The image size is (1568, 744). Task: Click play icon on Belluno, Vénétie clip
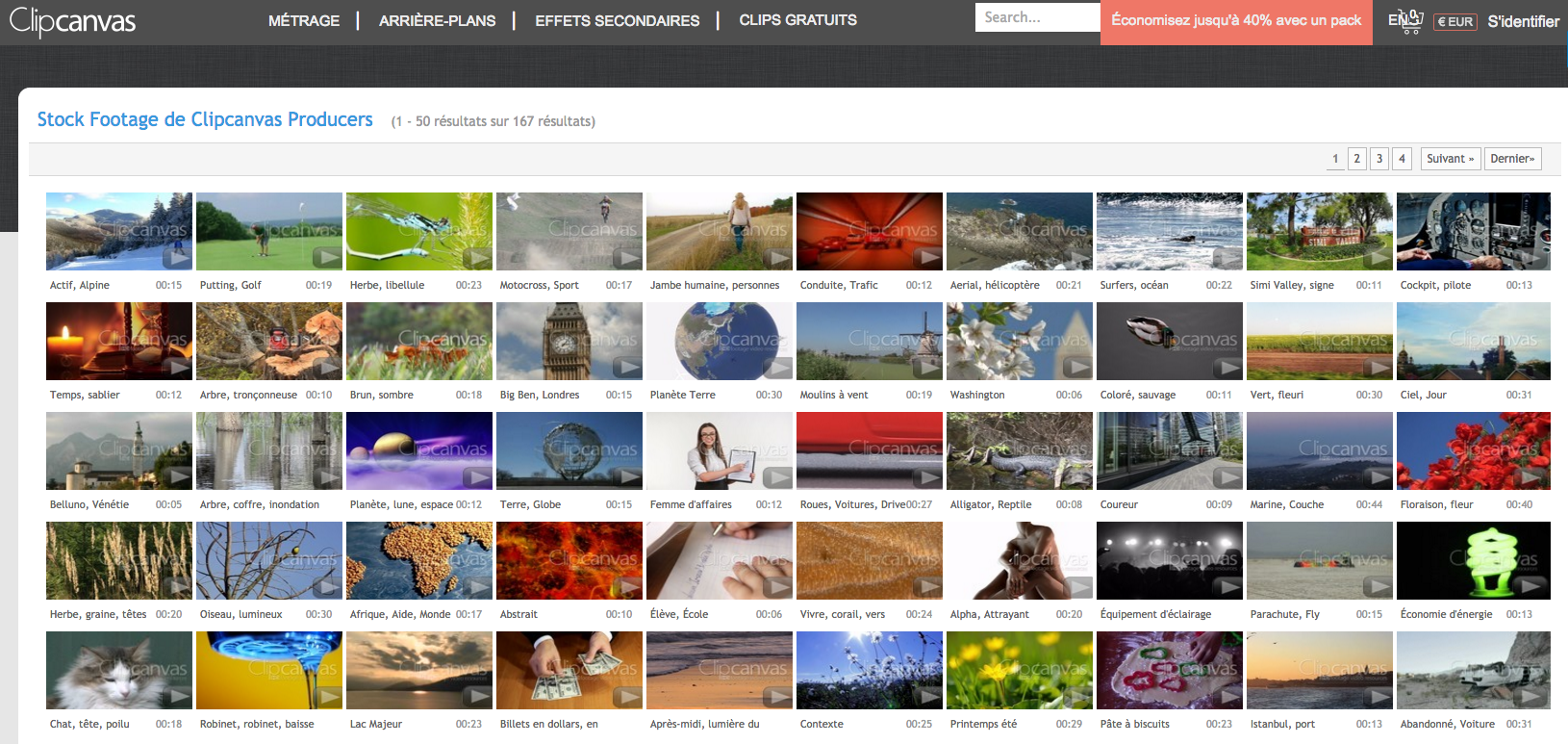[x=177, y=477]
